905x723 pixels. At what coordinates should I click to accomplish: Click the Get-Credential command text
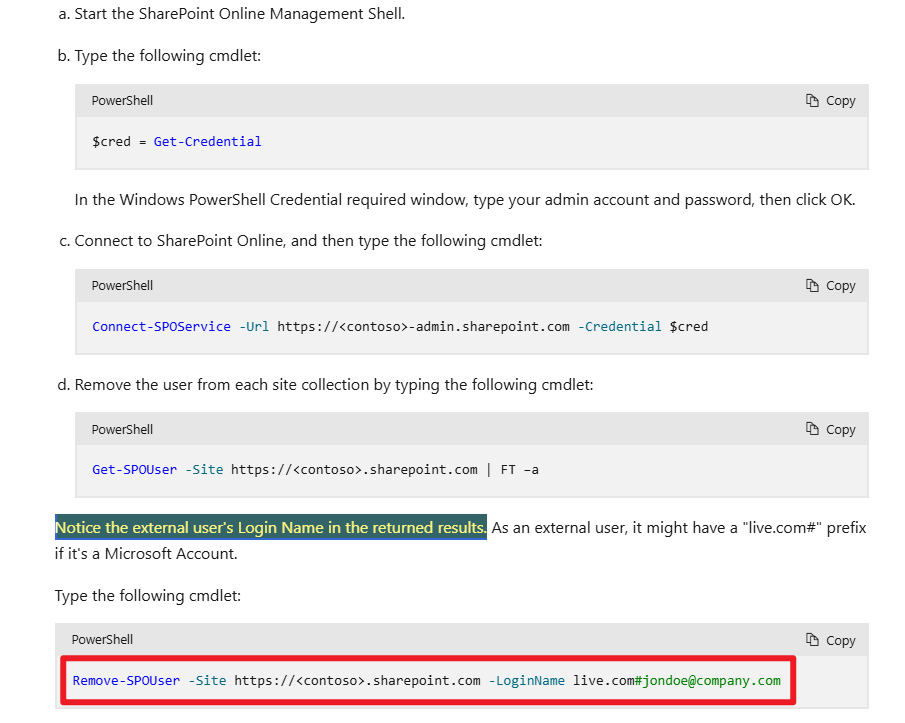207,141
